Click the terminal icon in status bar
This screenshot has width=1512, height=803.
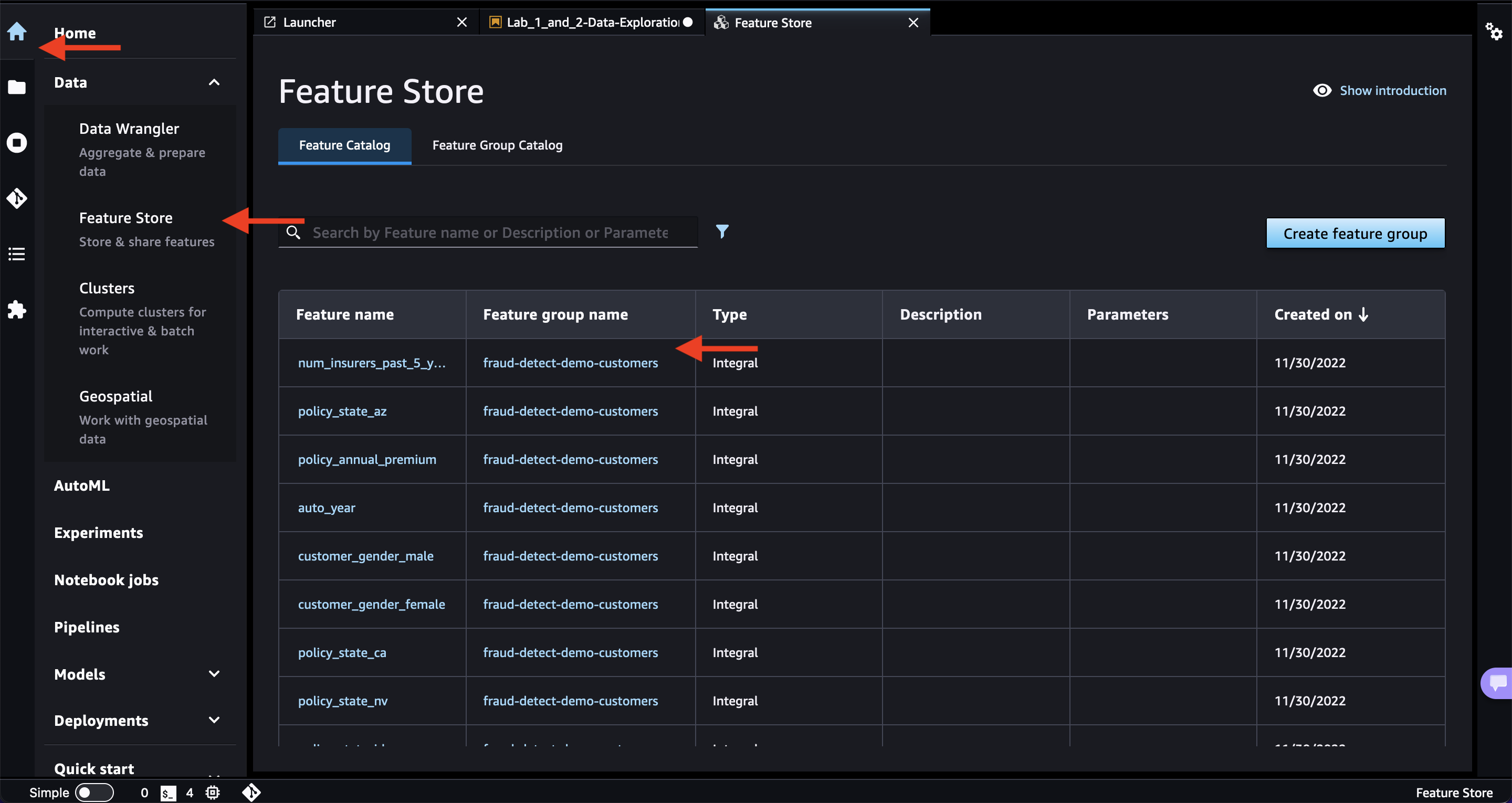[x=168, y=793]
